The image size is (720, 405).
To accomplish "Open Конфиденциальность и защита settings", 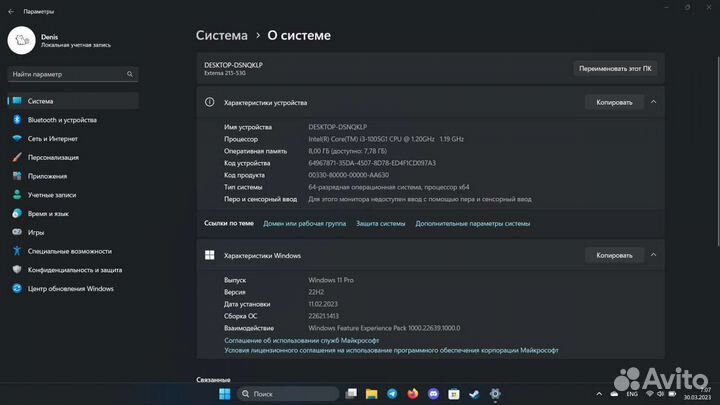I will click(73, 270).
